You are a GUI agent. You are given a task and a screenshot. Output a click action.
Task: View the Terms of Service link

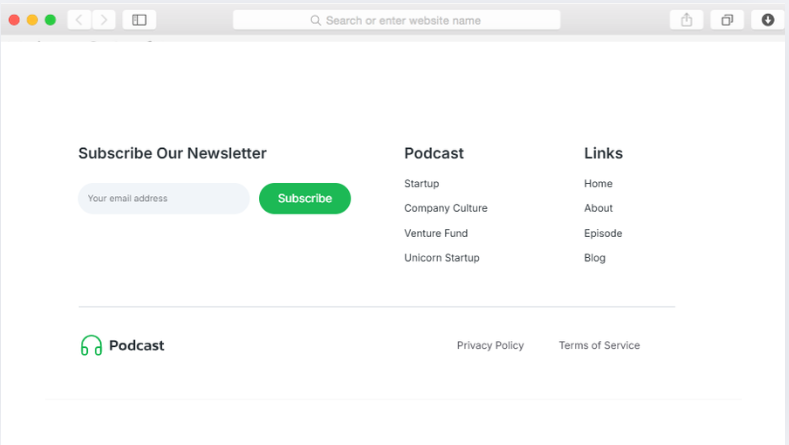click(x=599, y=346)
